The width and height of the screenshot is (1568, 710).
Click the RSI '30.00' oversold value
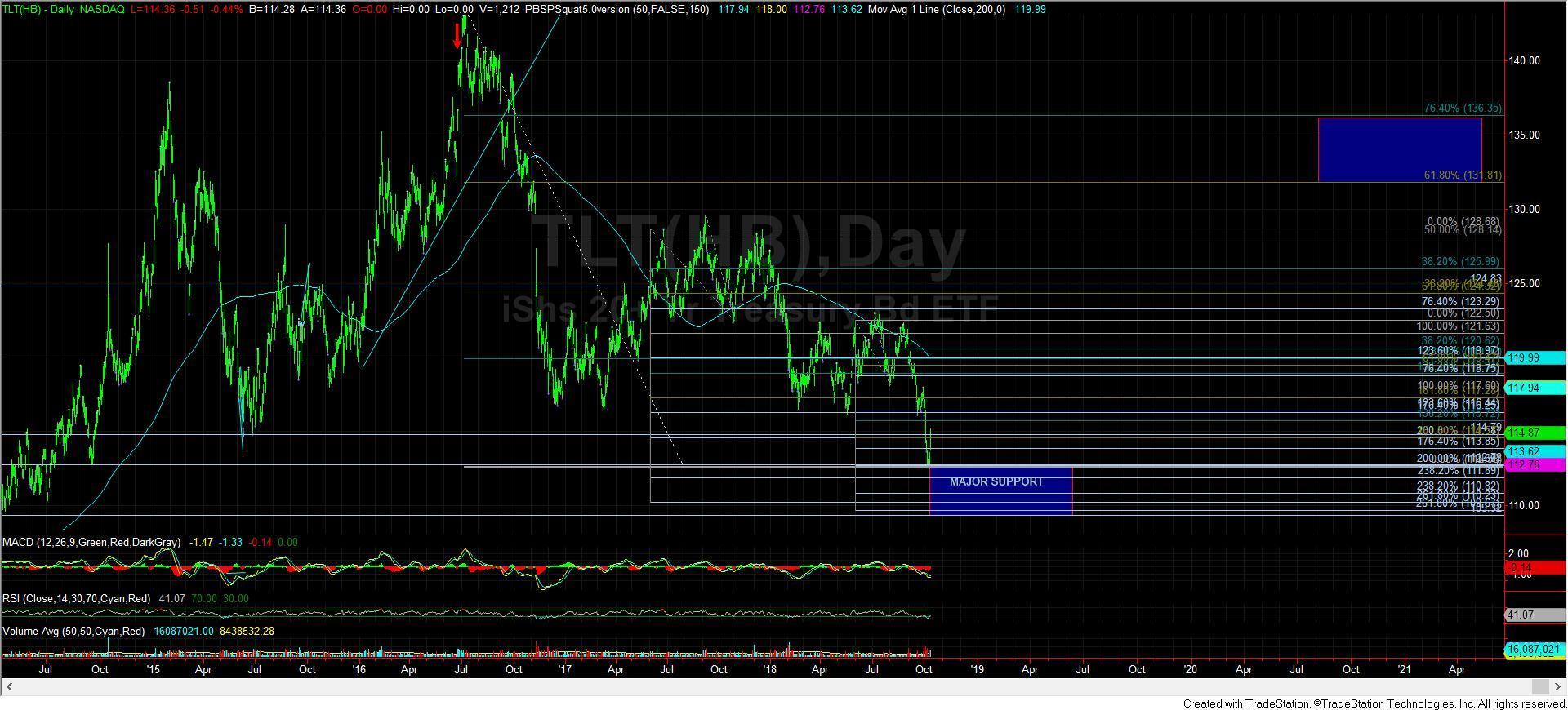(x=236, y=598)
